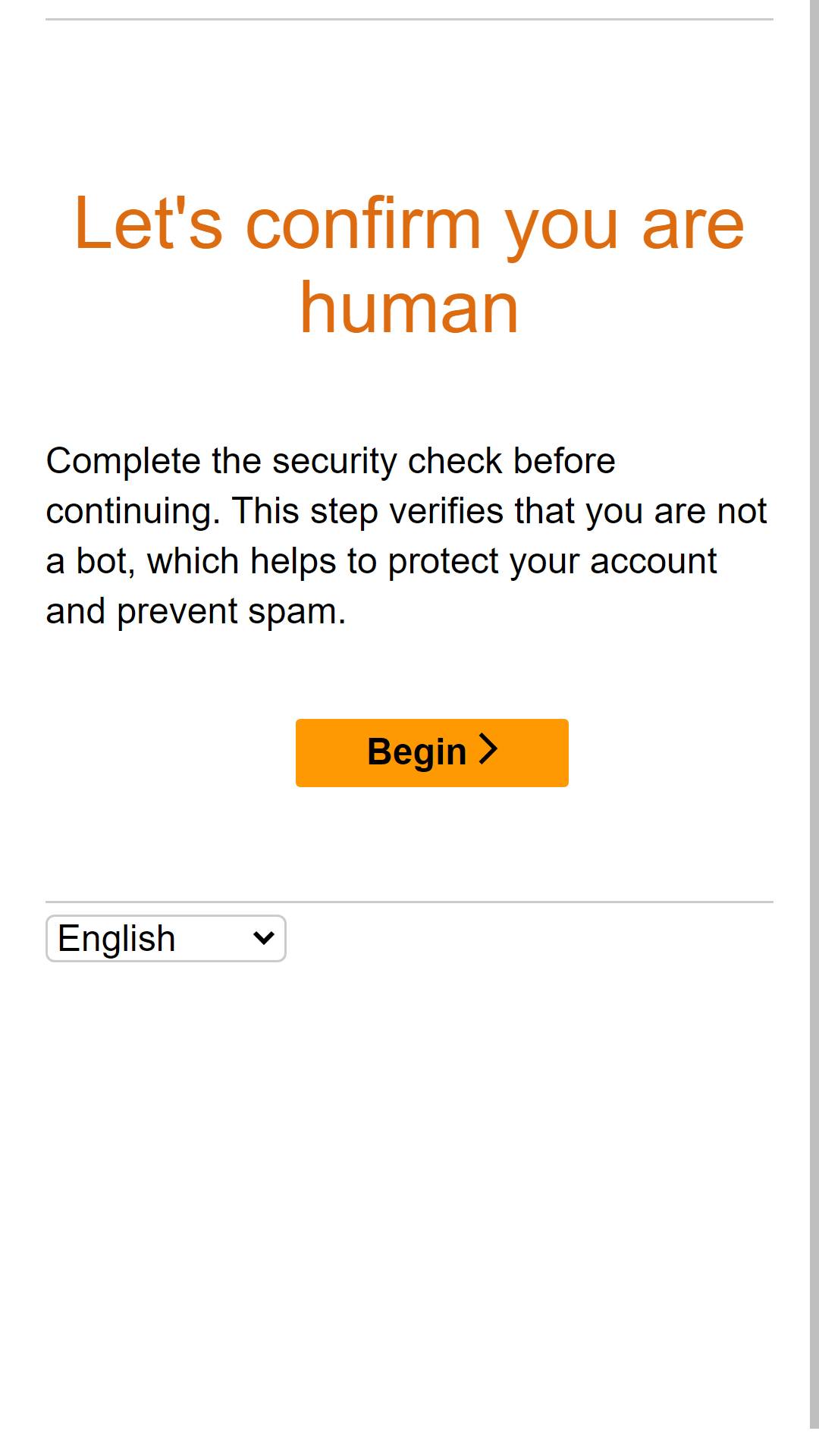
Task: Start verification via the Begin arrow
Action: pos(489,749)
